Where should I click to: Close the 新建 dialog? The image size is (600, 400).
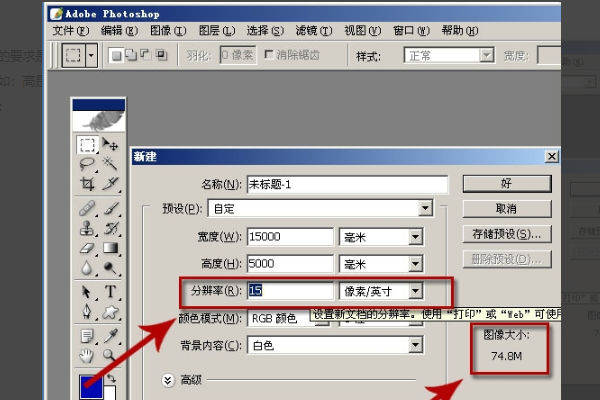pos(551,157)
